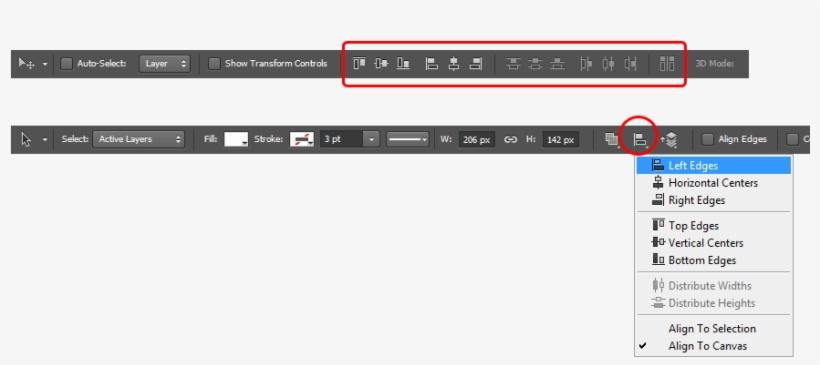The image size is (820, 365).
Task: Open stroke width slider arrow beside 3 pt
Action: (x=371, y=139)
